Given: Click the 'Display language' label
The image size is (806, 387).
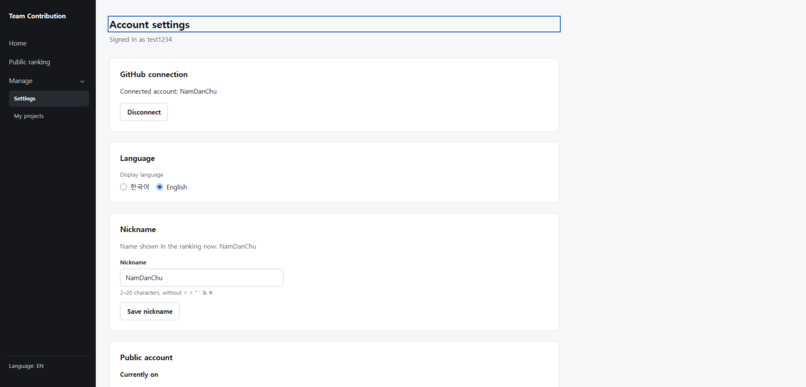Looking at the screenshot, I should point(141,175).
